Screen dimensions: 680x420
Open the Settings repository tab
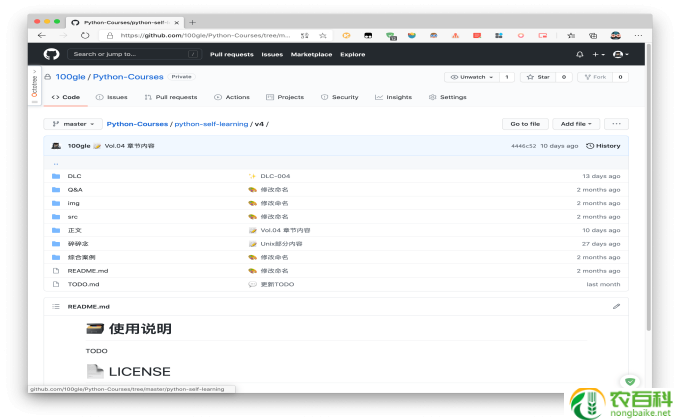pos(447,97)
